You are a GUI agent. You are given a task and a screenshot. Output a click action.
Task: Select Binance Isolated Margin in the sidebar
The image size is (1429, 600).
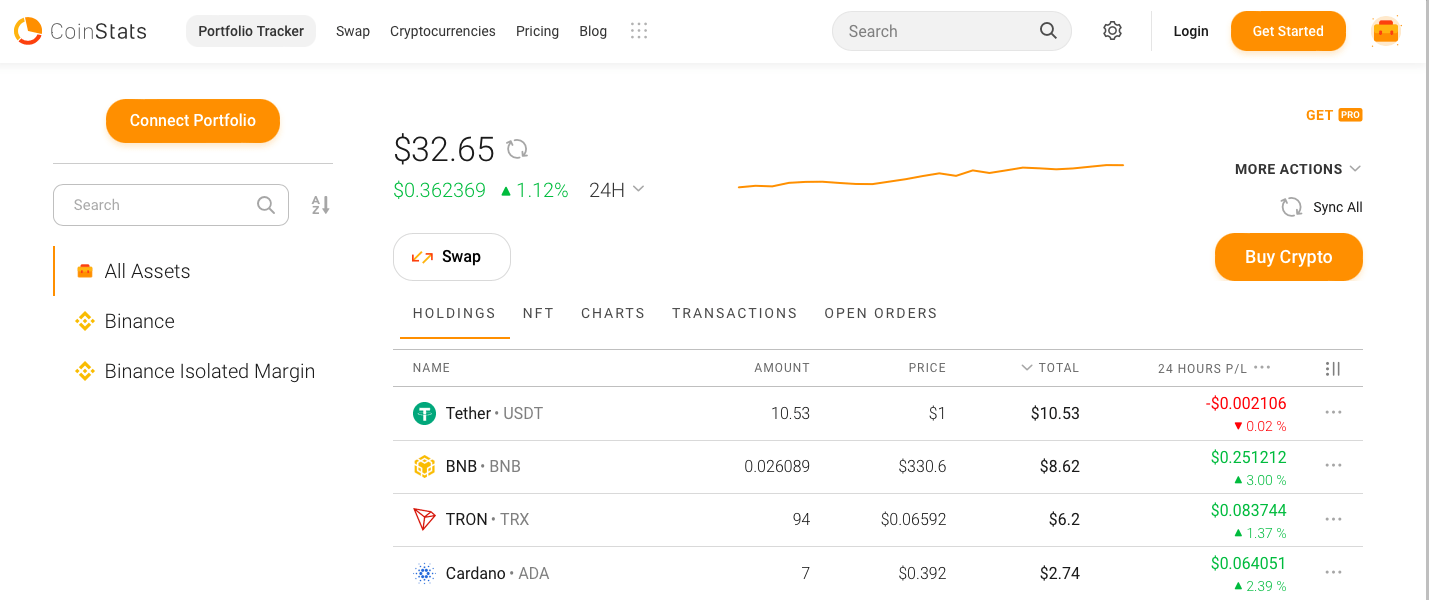pyautogui.click(x=209, y=371)
